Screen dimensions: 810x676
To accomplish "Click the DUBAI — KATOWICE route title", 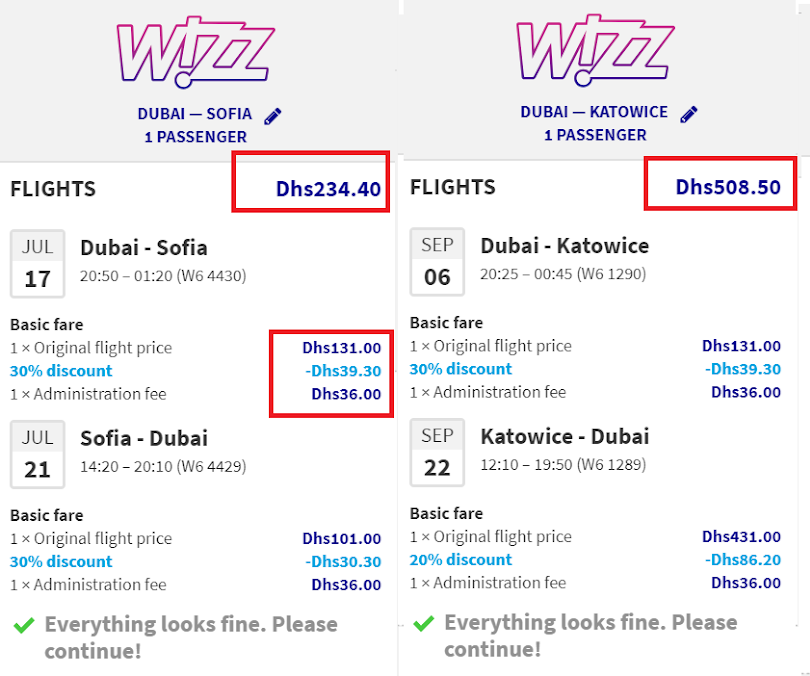I will [x=594, y=112].
